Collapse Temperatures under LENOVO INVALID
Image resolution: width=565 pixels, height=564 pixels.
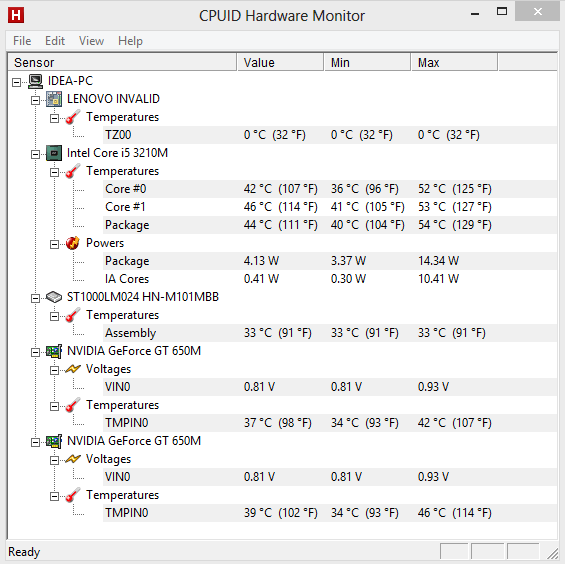point(54,119)
